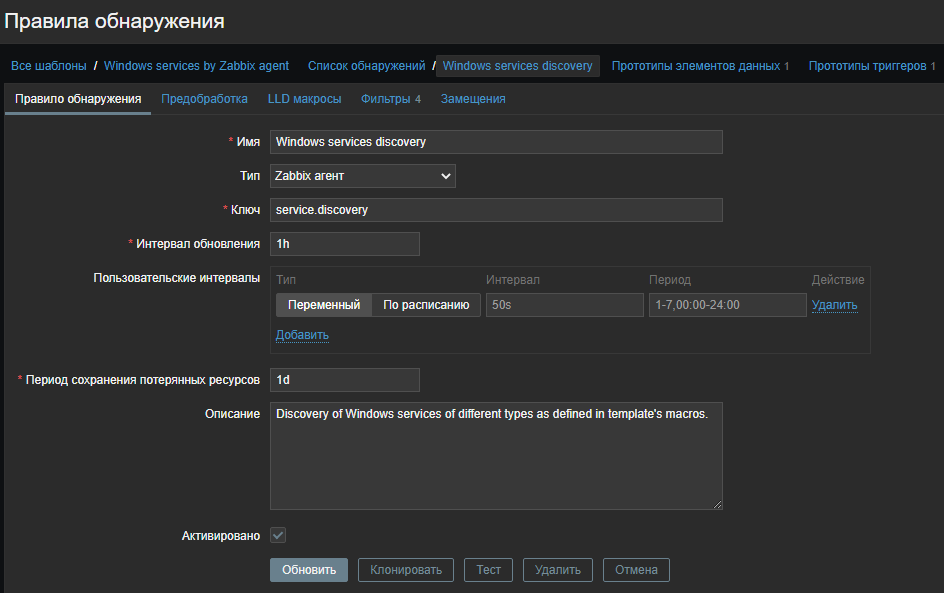Grab the Описание textarea resize handle

click(717, 505)
